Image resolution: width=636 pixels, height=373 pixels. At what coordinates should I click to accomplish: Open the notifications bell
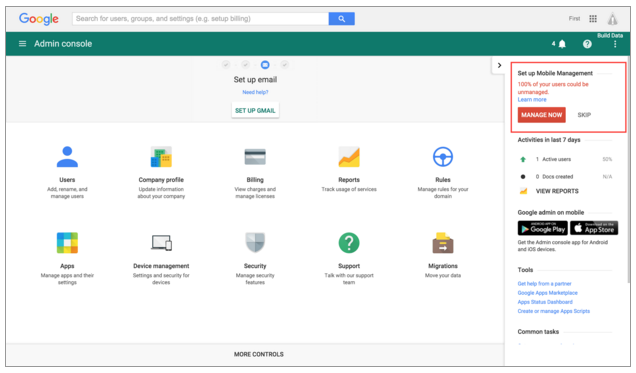pos(562,44)
